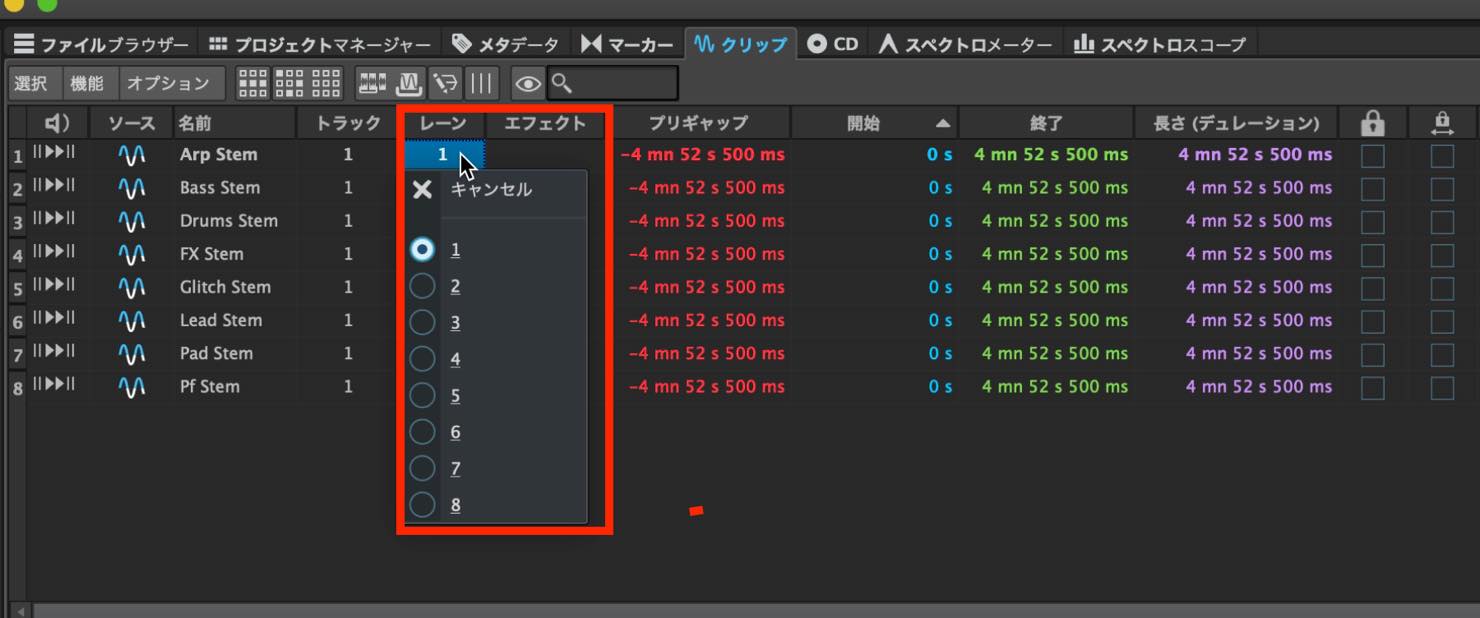The width and height of the screenshot is (1480, 618).
Task: Switch to the スペクトロスコープ tab
Action: point(1160,44)
